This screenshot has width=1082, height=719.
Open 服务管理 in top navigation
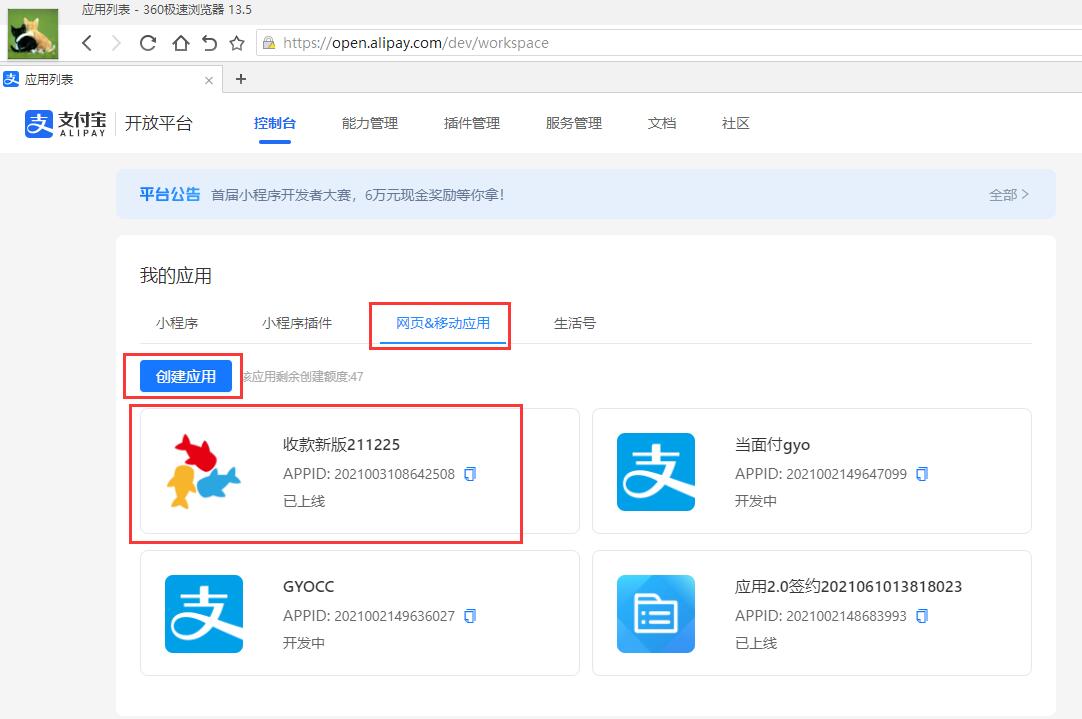click(573, 124)
